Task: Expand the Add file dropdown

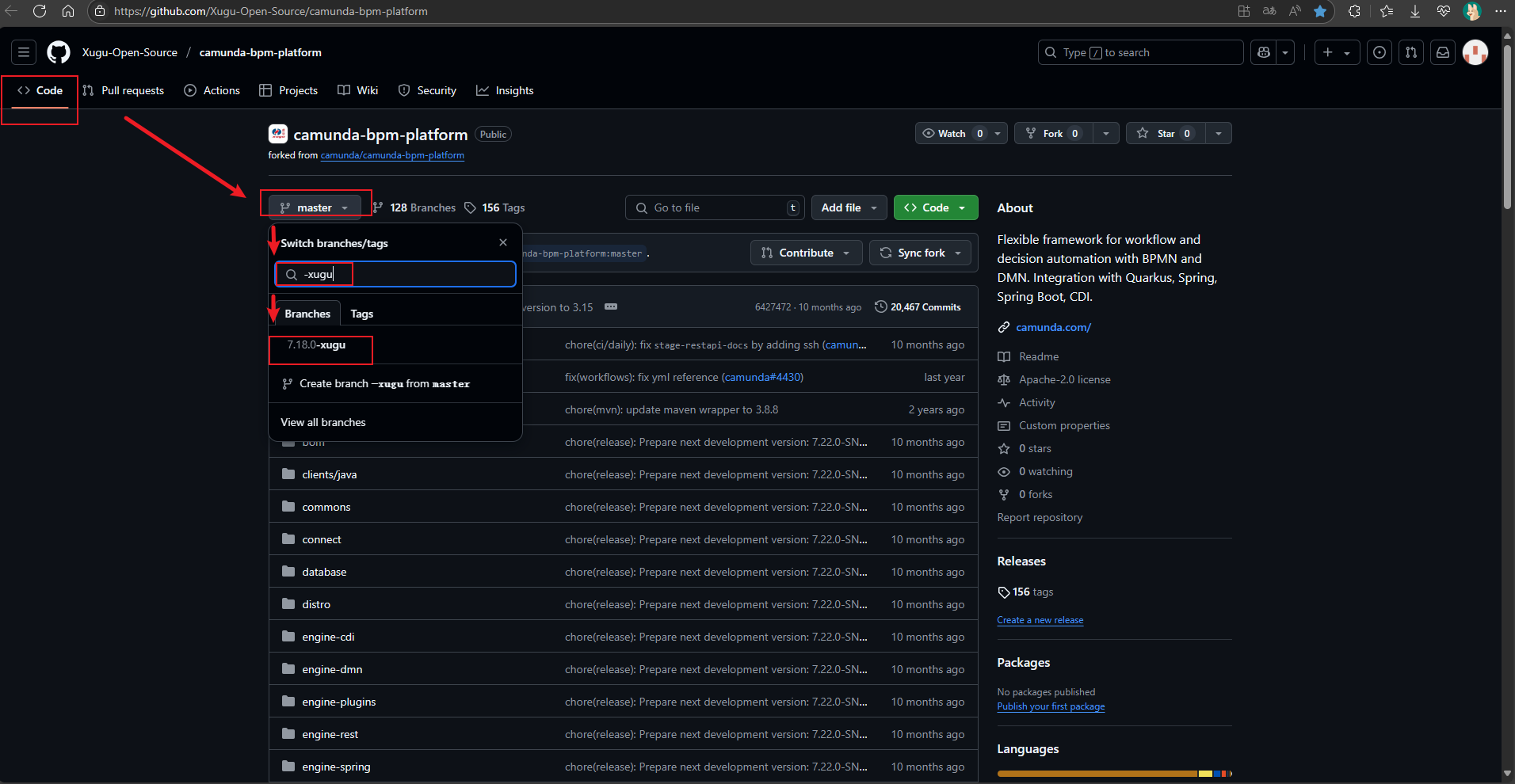Action: 849,207
